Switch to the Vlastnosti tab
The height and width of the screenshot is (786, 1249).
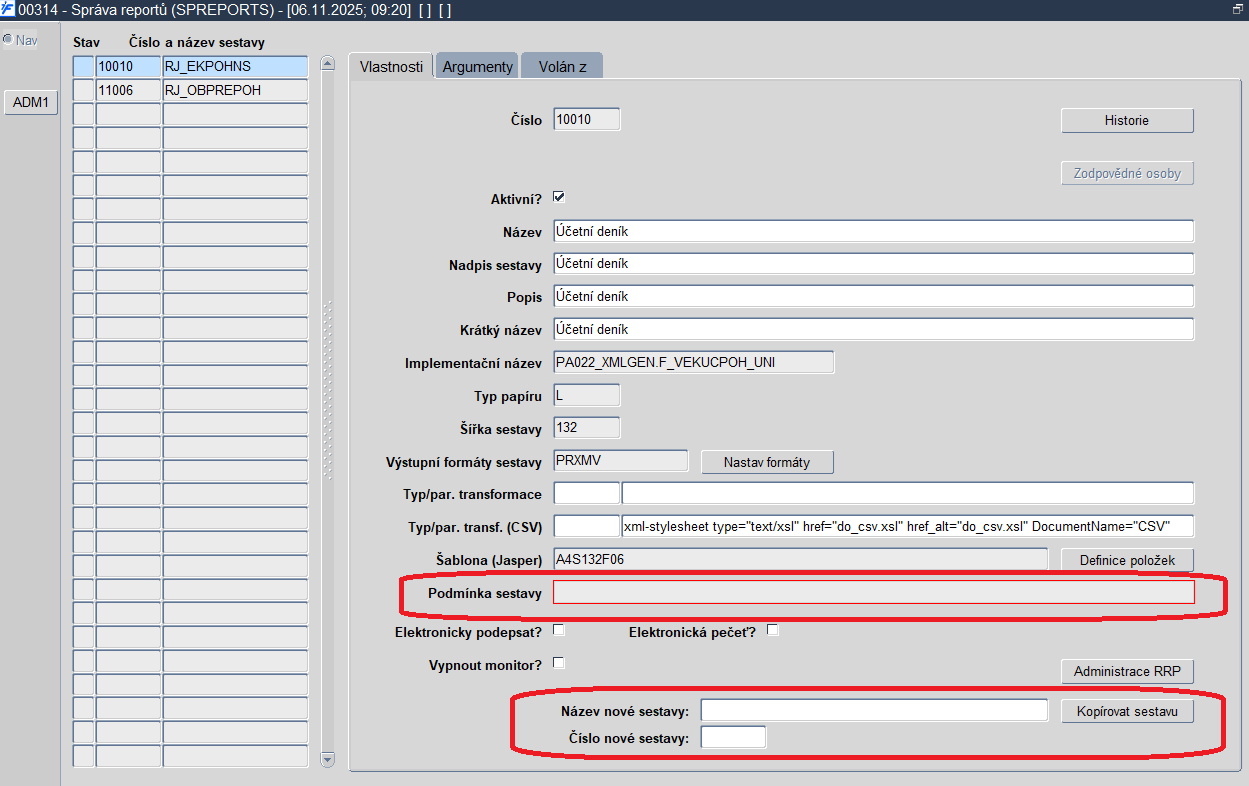coord(391,66)
